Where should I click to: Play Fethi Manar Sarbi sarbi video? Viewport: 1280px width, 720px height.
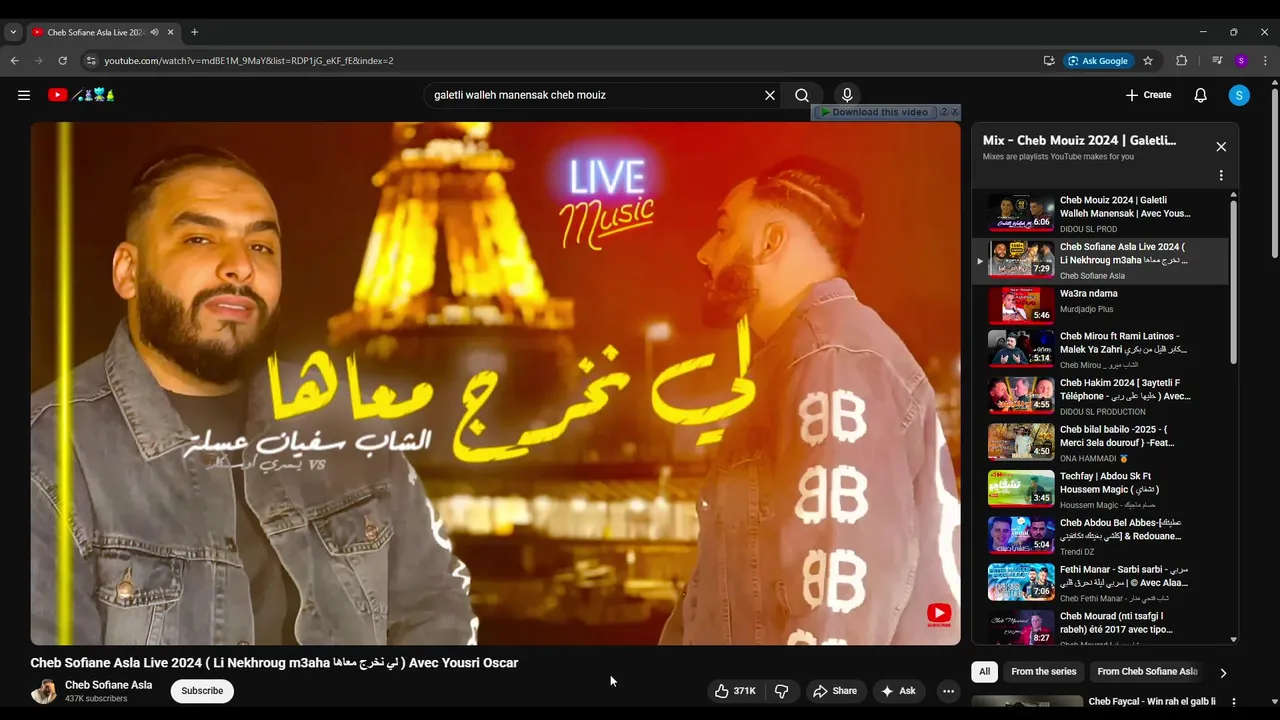pos(1100,583)
